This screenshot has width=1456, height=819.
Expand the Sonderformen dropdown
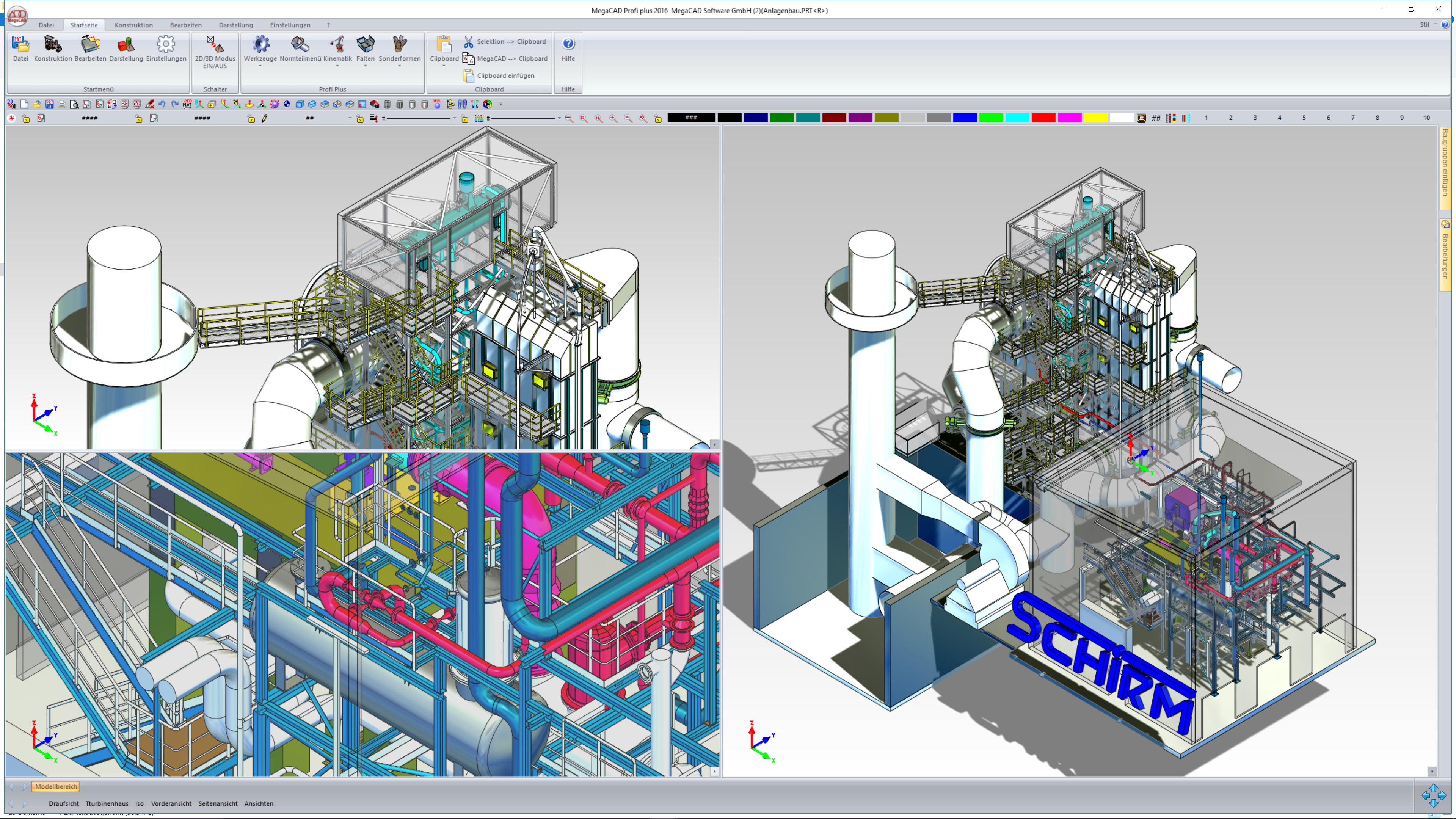point(400,66)
